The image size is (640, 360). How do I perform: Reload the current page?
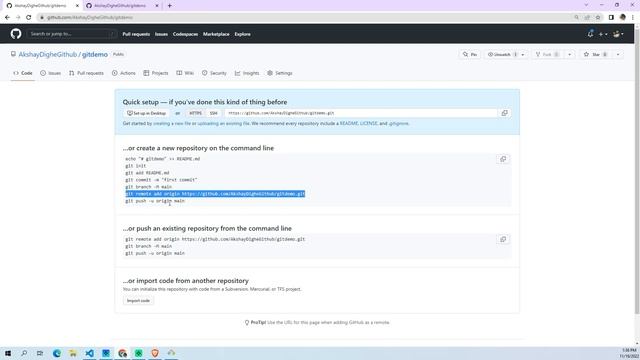pos(29,18)
